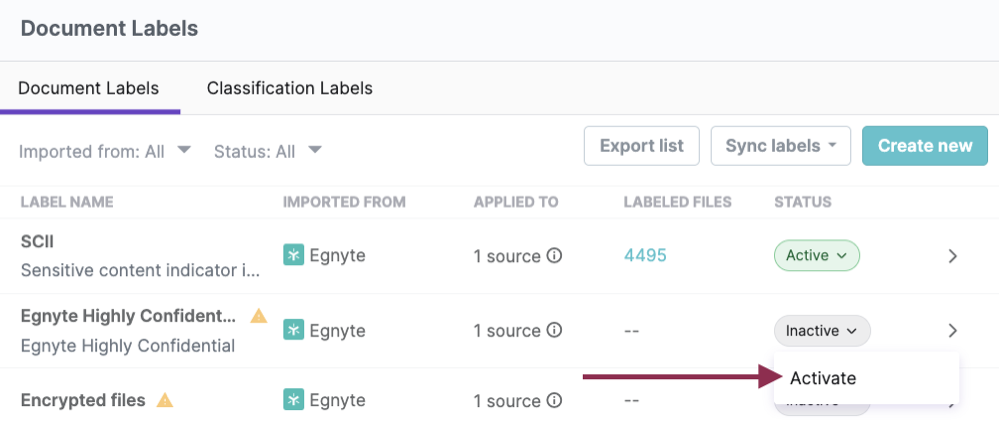Click warning triangle beside Encrypted files
999x432 pixels.
(x=165, y=401)
